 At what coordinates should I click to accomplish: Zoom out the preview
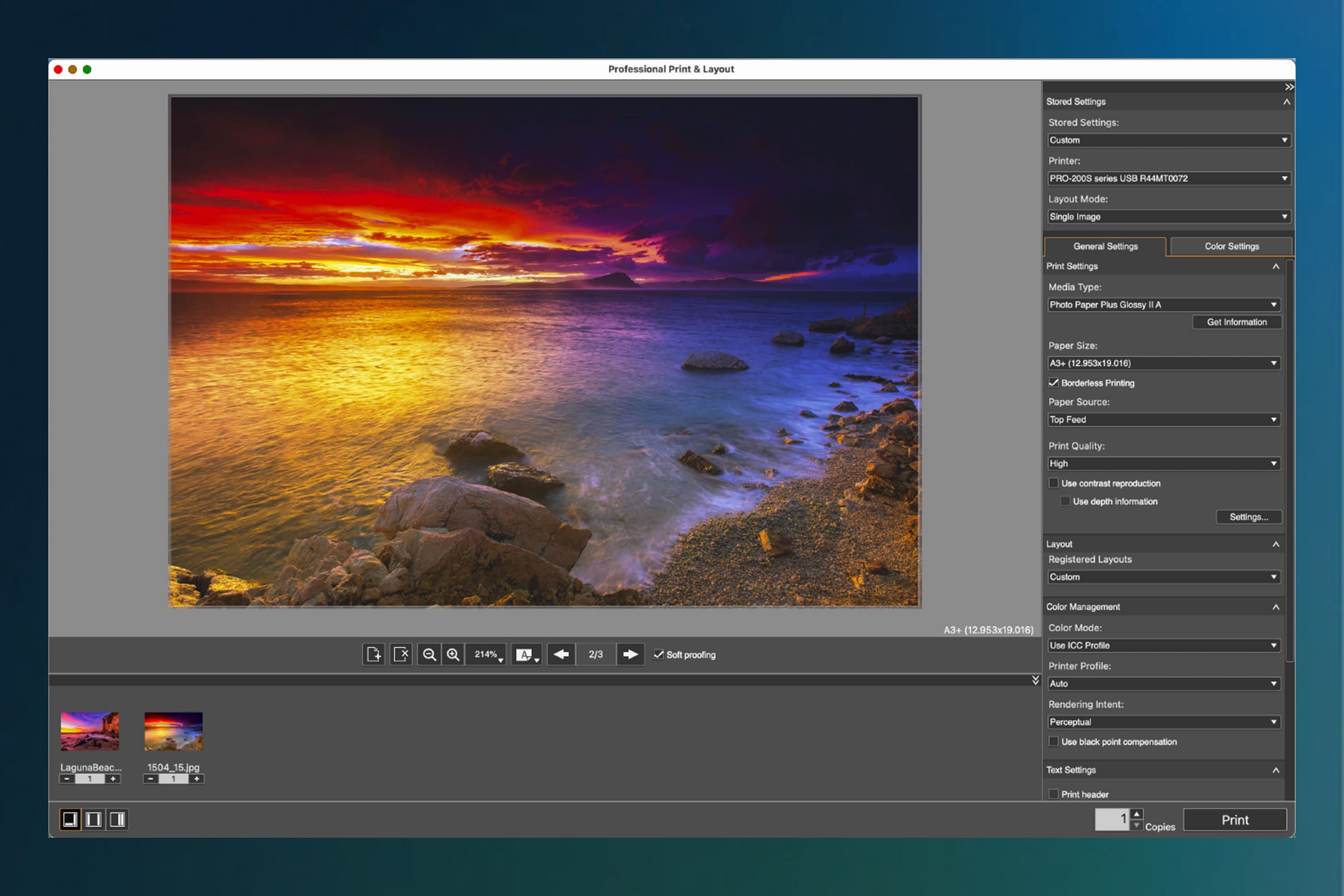[429, 654]
